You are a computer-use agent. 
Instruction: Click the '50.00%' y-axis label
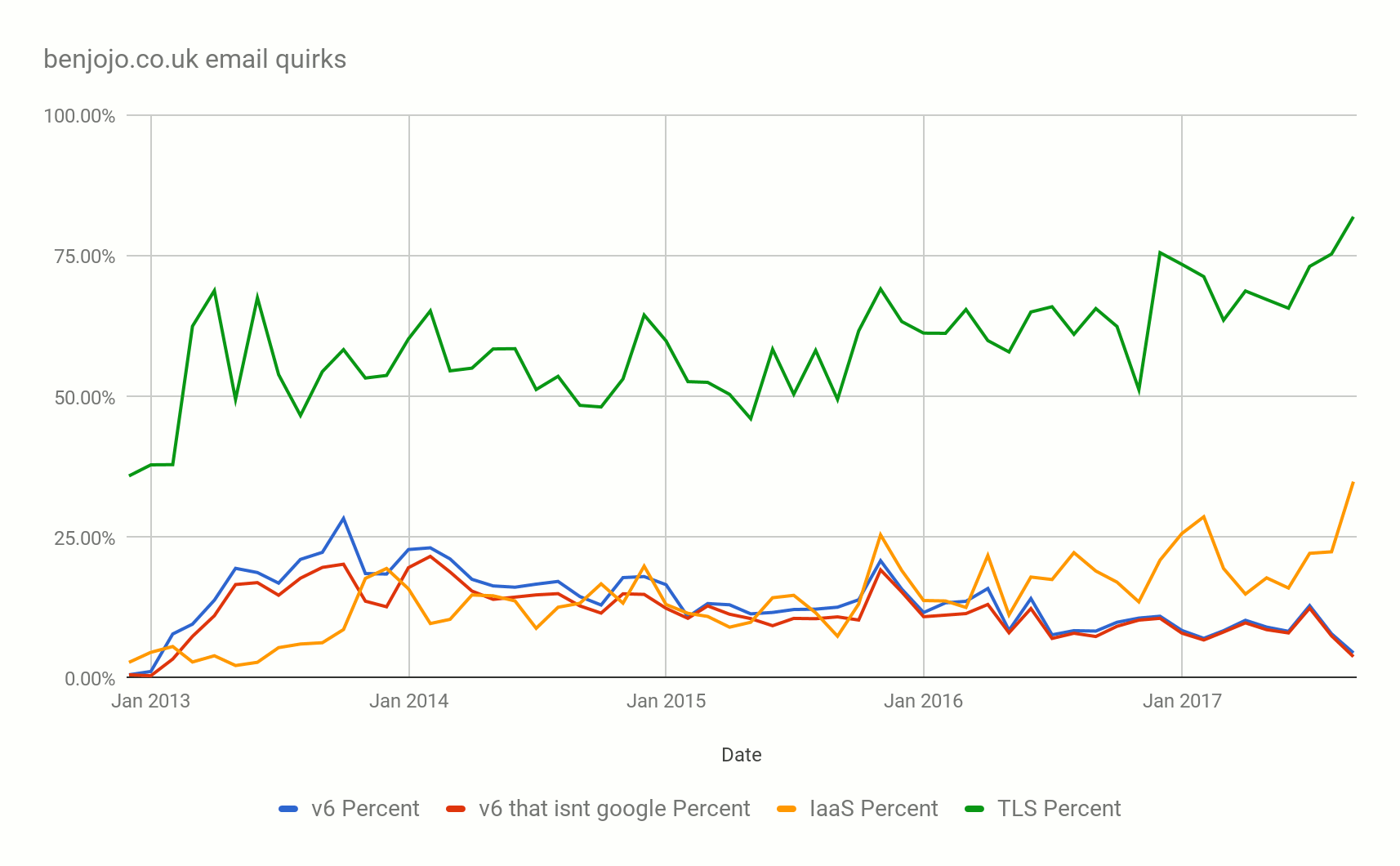point(85,398)
